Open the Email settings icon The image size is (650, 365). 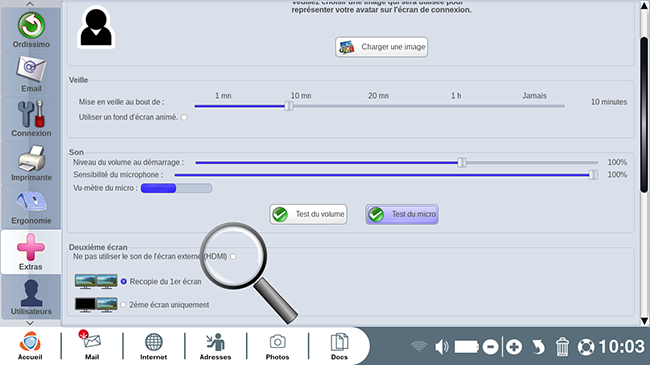[x=31, y=75]
